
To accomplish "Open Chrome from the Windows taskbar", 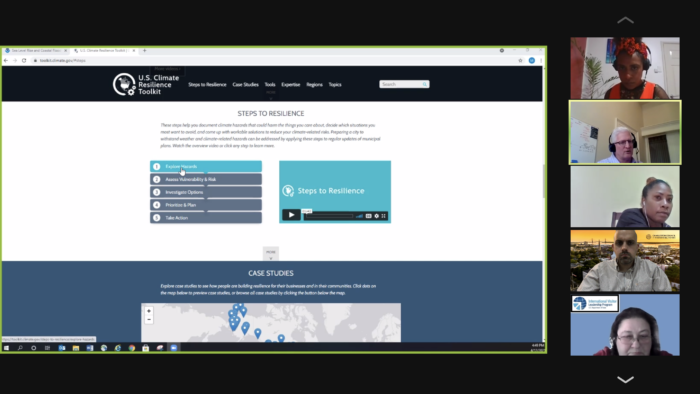I will click(132, 348).
